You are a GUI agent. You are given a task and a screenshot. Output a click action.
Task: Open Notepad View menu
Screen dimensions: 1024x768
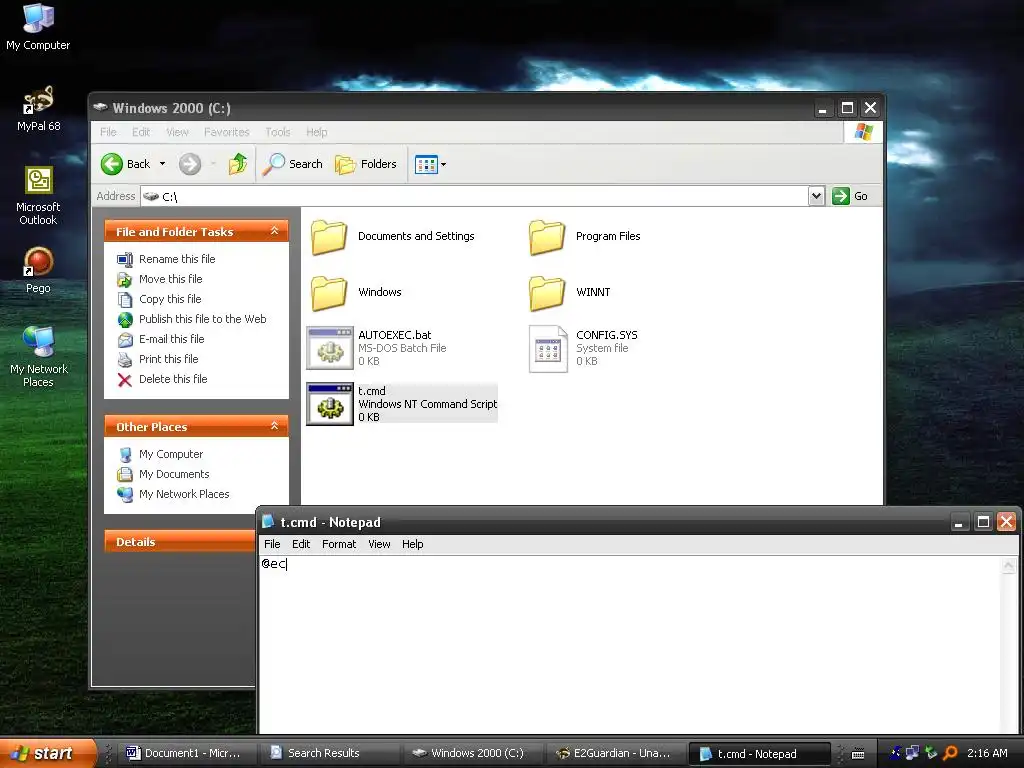click(379, 544)
